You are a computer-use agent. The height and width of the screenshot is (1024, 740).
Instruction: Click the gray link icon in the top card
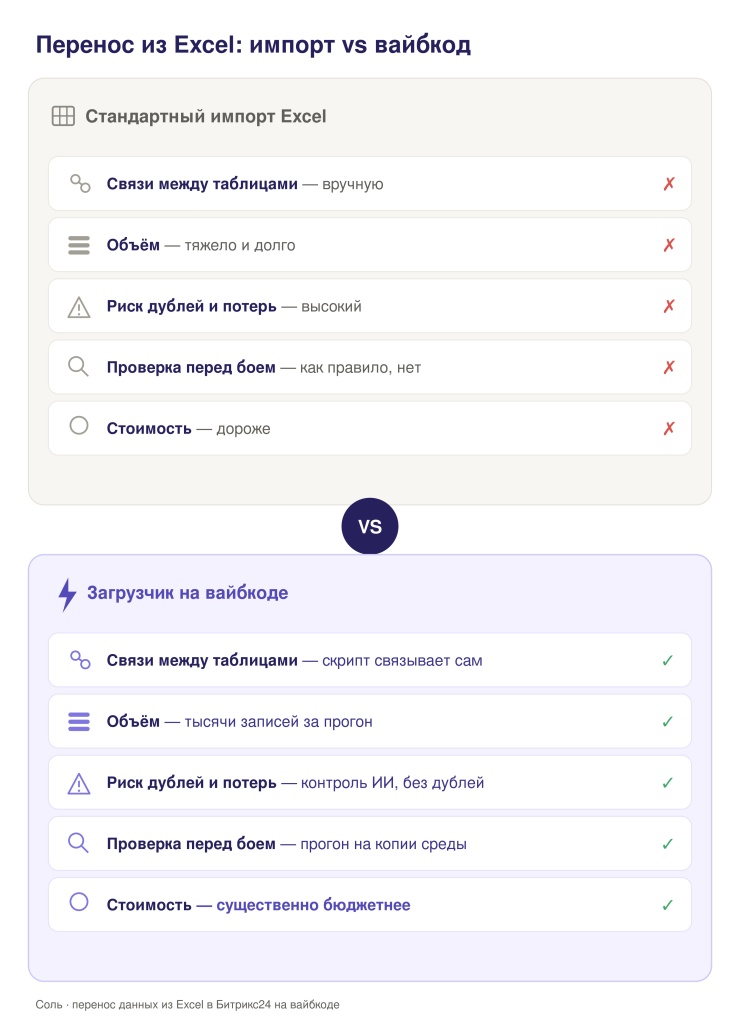(x=80, y=184)
